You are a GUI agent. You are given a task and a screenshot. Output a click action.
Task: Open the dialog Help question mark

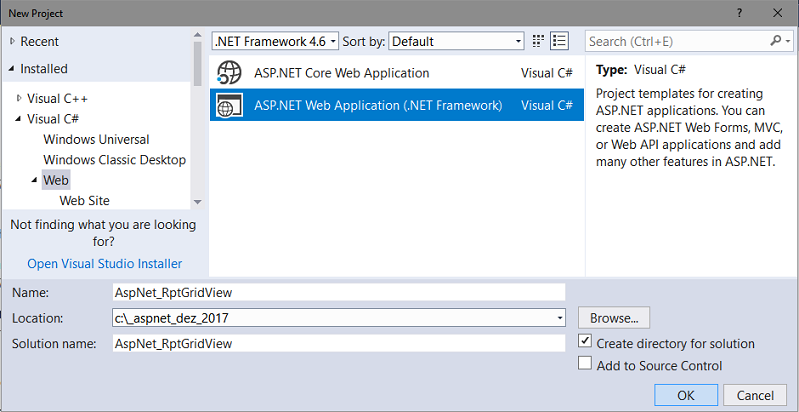coord(739,13)
